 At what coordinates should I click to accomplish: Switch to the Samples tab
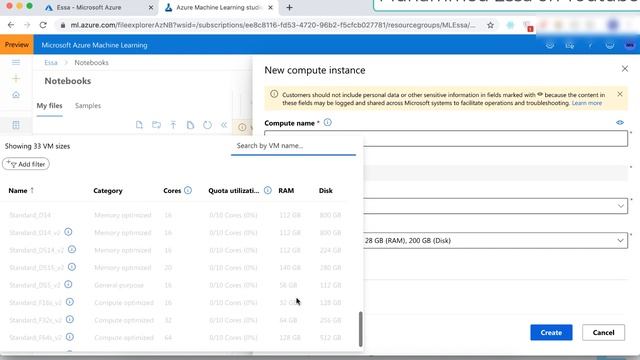pos(88,106)
